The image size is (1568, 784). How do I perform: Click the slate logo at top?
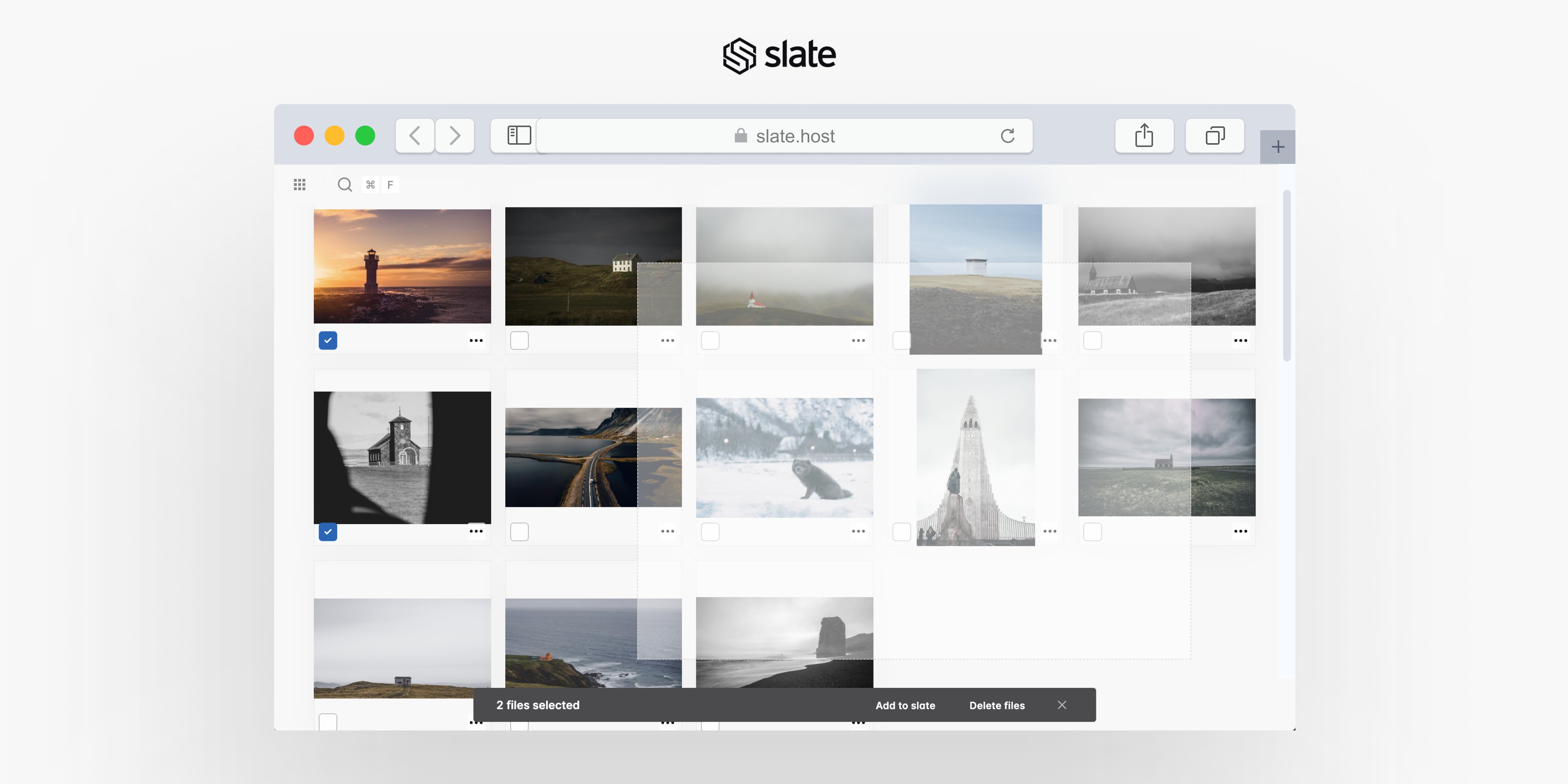[x=779, y=56]
